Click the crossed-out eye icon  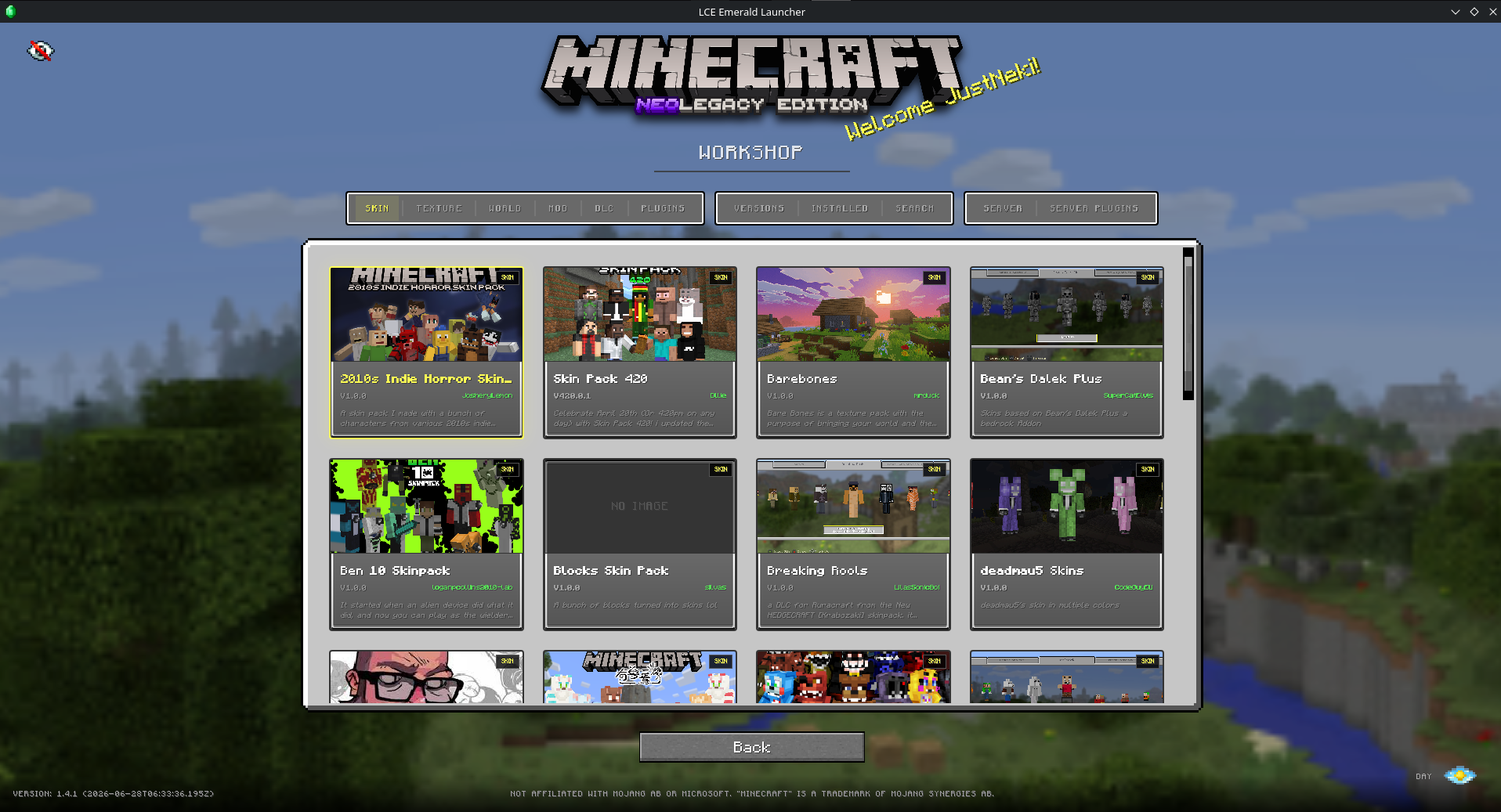(x=41, y=51)
